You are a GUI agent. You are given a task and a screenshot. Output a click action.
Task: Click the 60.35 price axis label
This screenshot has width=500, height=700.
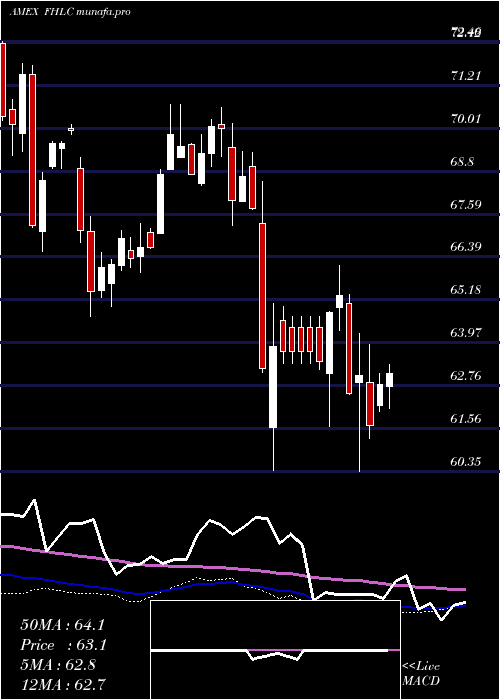[x=466, y=462]
